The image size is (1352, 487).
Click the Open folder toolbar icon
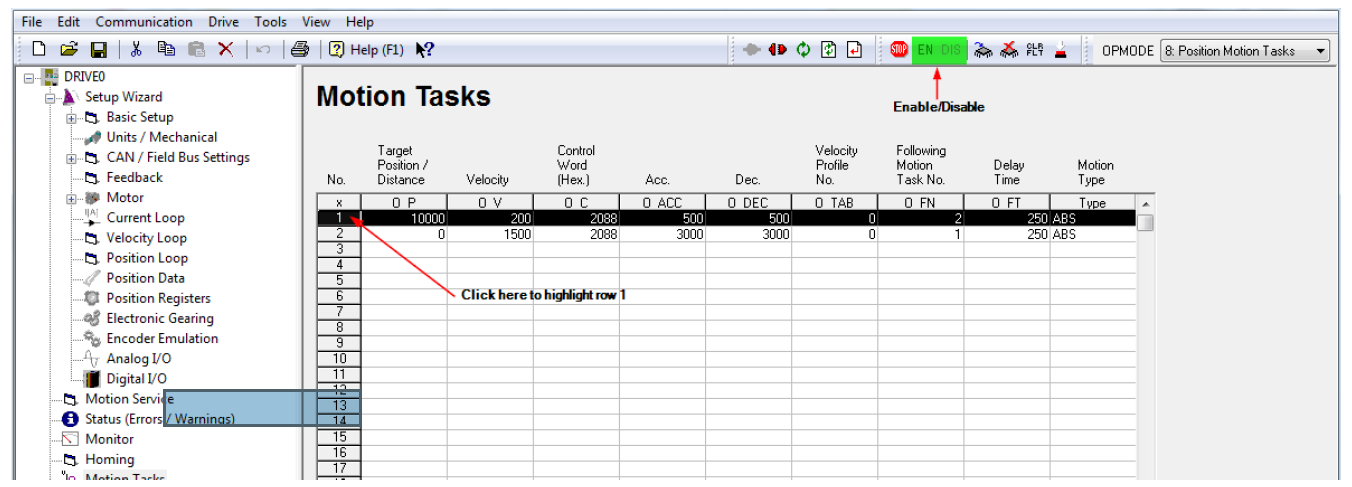pos(68,49)
